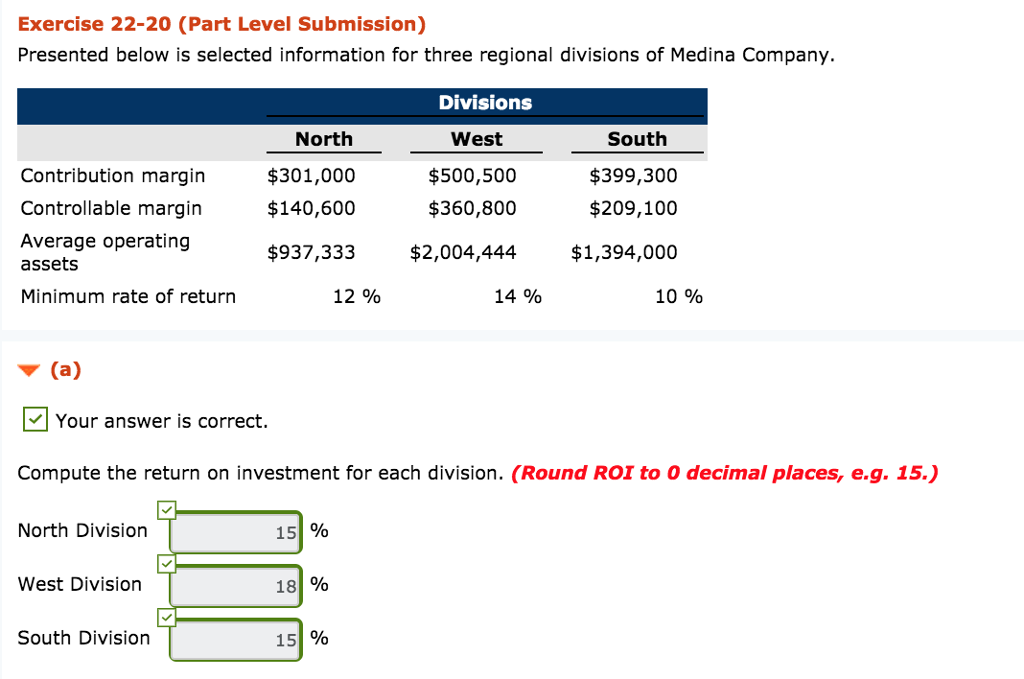
Task: Collapse part (a) using the orange triangle
Action: [x=29, y=372]
